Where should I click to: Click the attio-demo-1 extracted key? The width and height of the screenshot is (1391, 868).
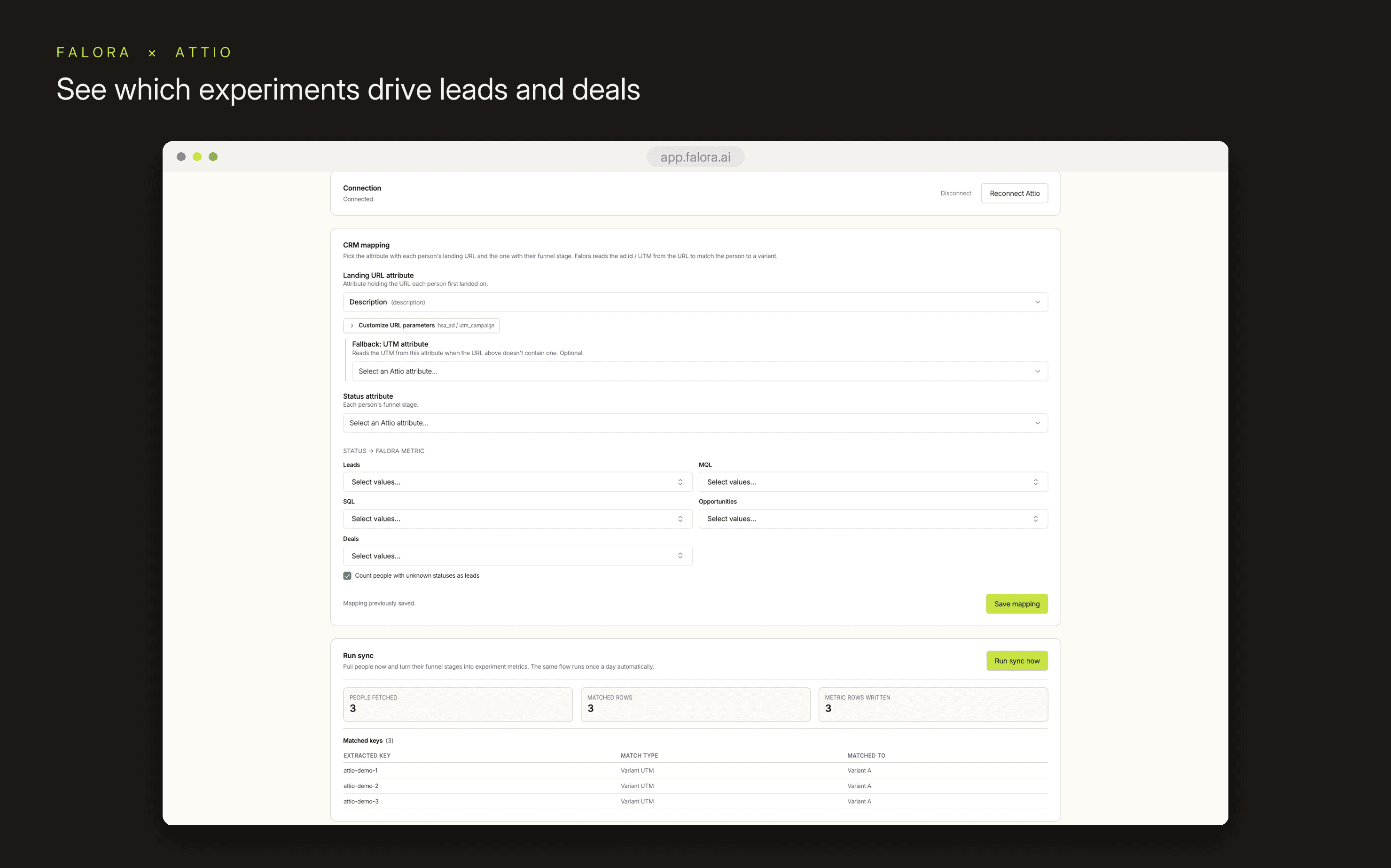click(360, 770)
